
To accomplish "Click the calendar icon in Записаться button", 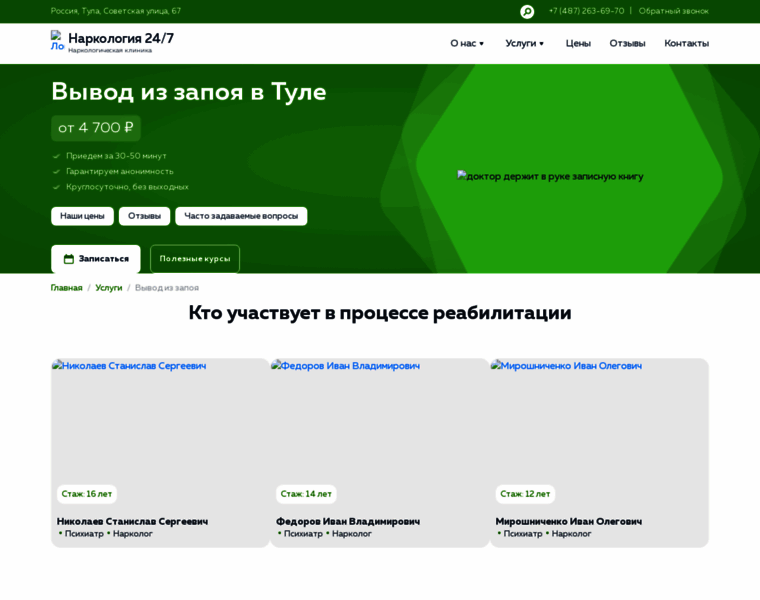I will click(x=69, y=259).
